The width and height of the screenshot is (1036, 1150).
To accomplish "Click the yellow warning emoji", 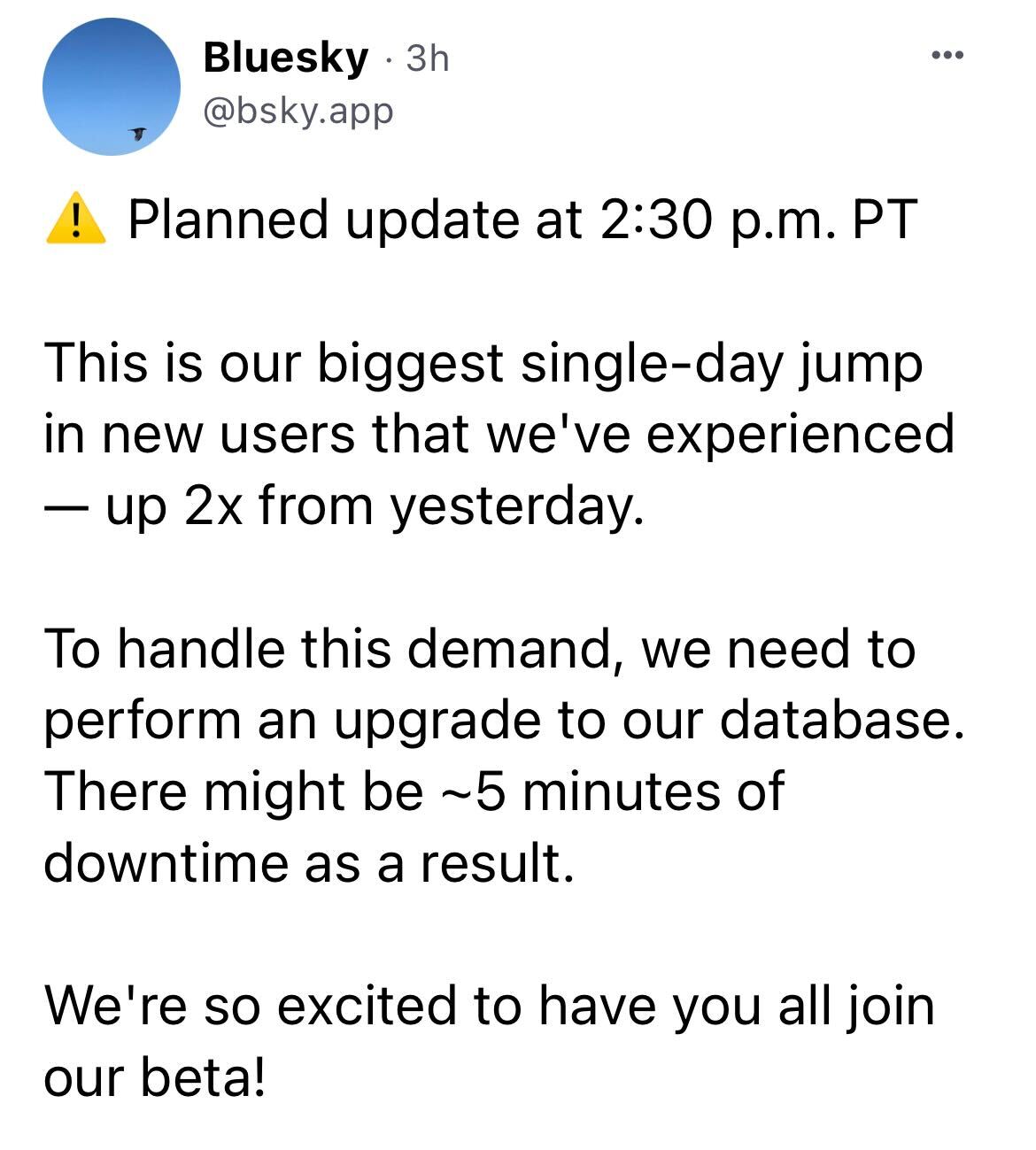I will (x=75, y=220).
